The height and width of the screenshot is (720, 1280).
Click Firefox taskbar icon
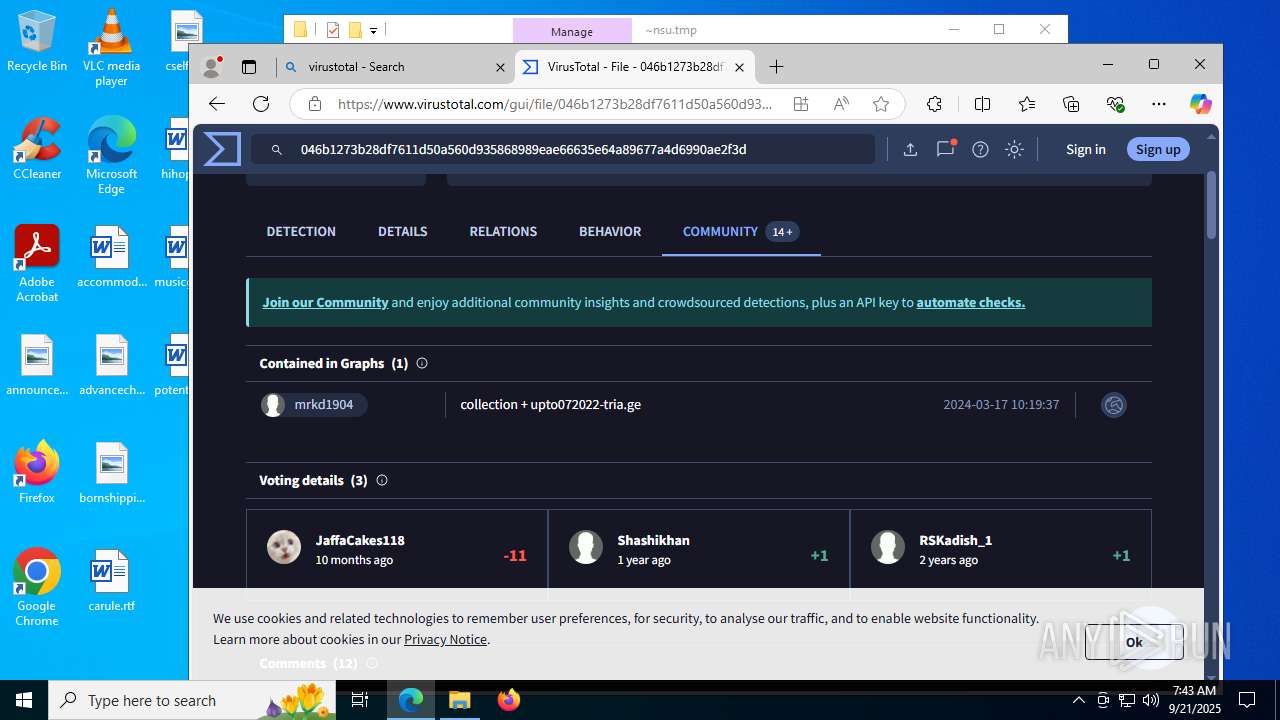pos(509,700)
